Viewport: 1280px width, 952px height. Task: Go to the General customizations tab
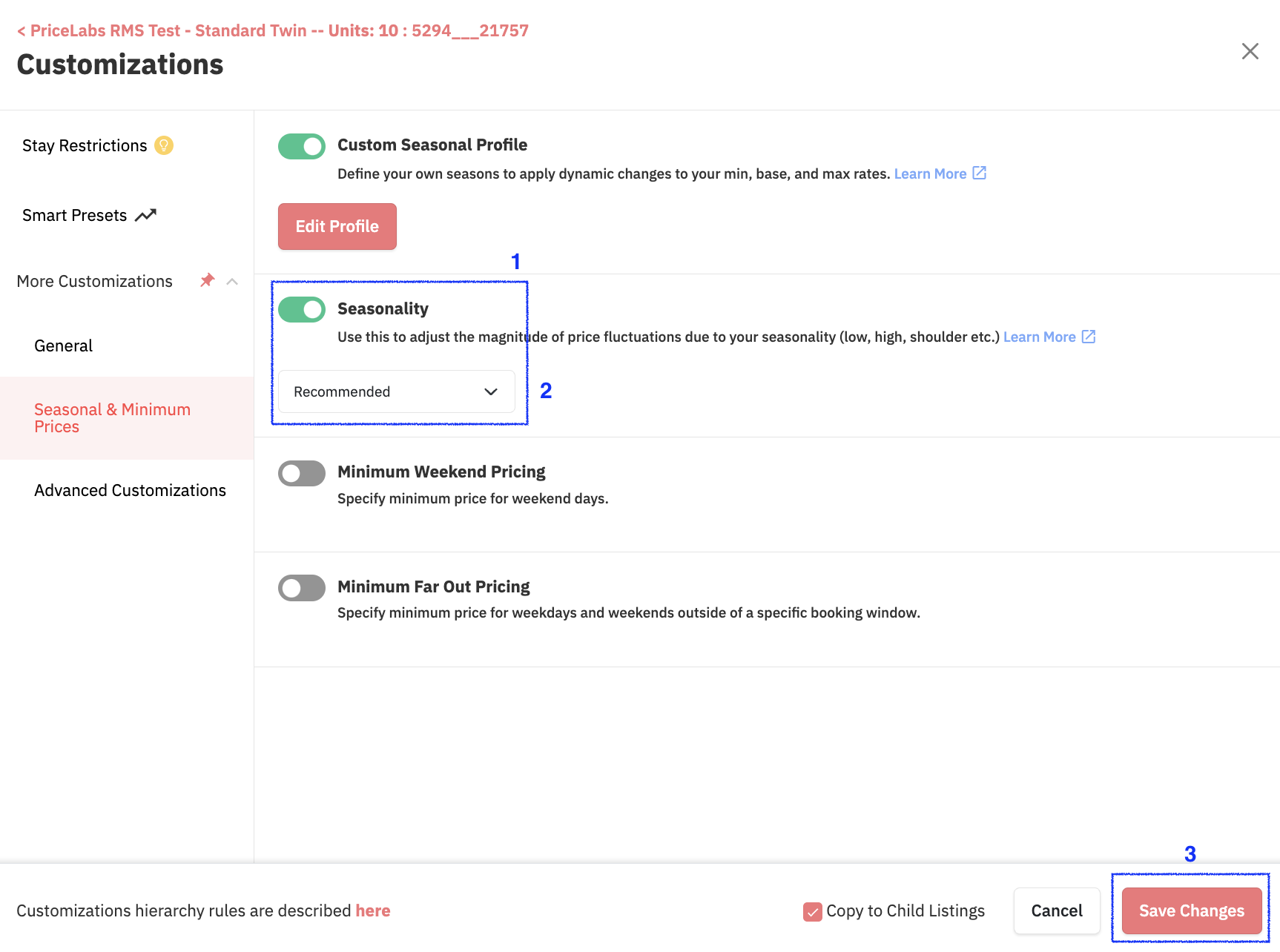pos(63,346)
